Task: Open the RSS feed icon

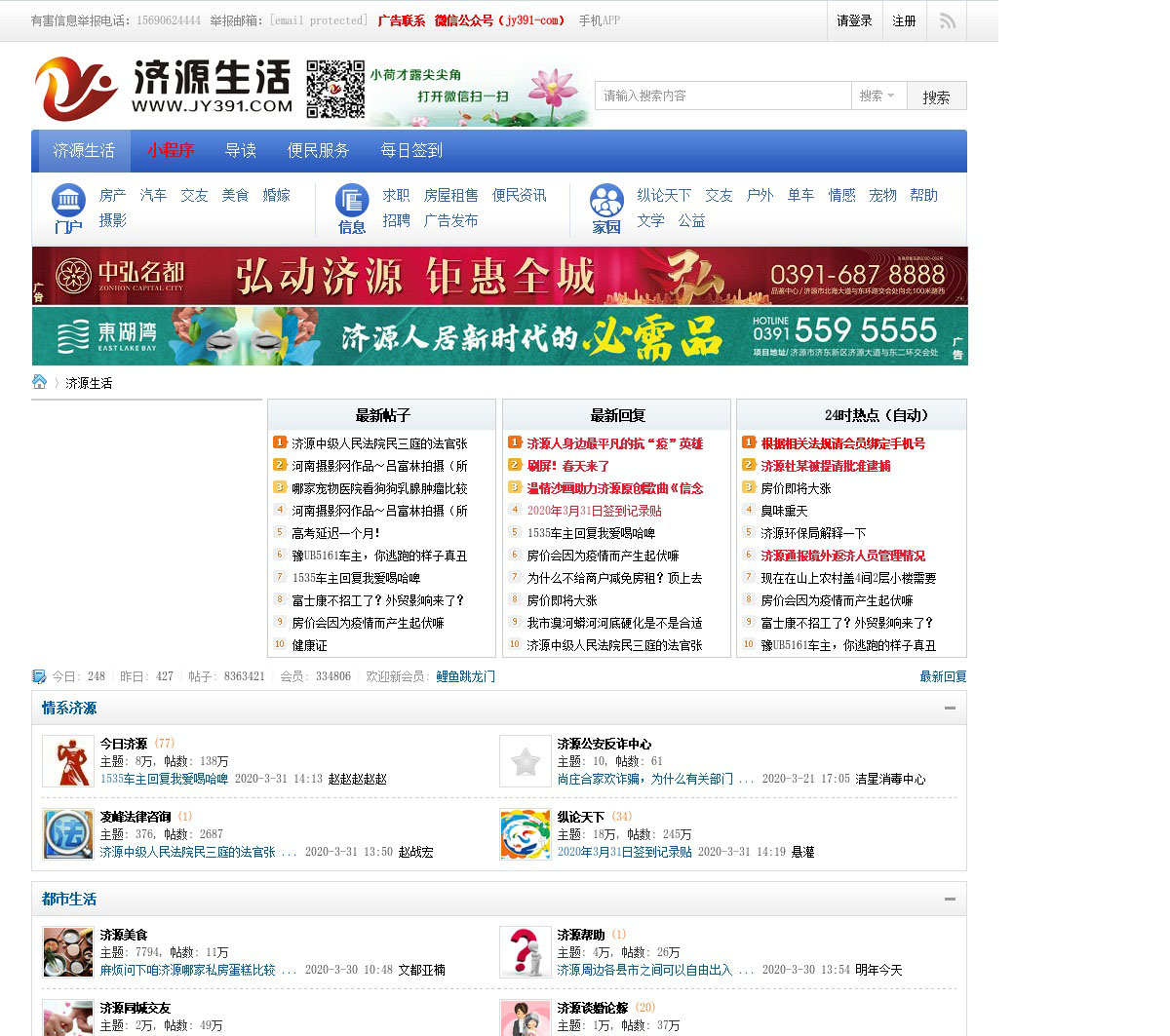Action: click(947, 20)
